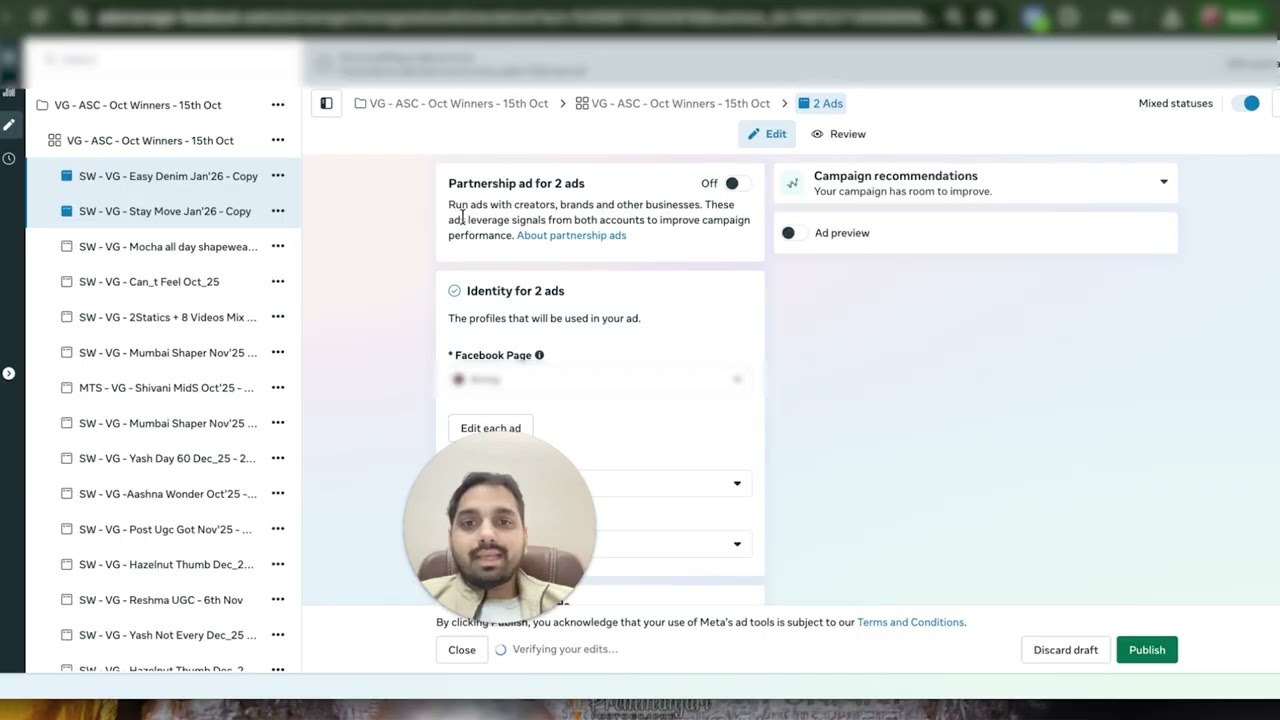Viewport: 1280px width, 720px height.
Task: Switch to the Review tab
Action: [x=838, y=134]
